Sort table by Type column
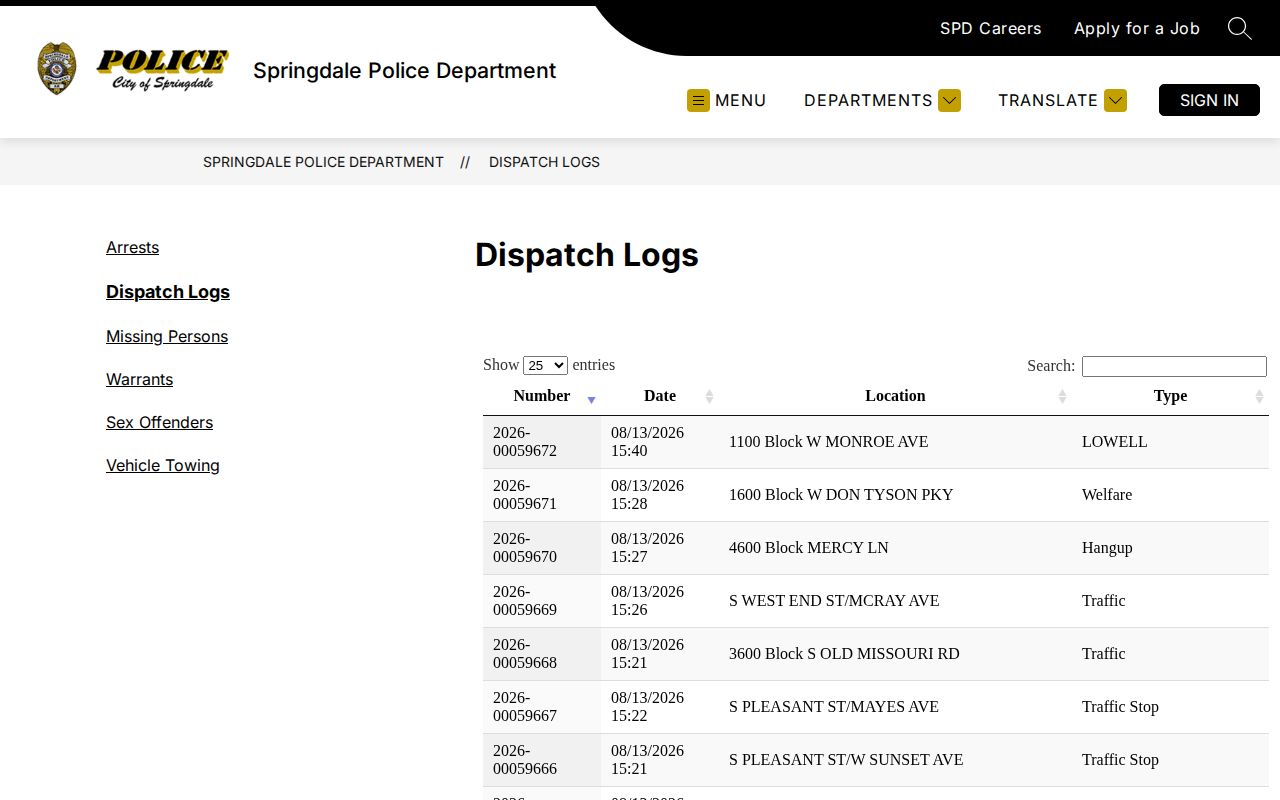 click(x=1170, y=396)
